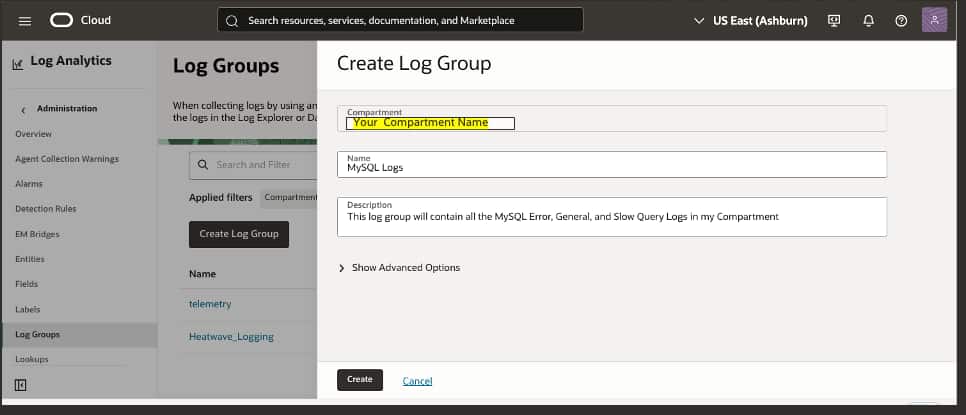Open the Heatwave_Logging log group
Screen dimensions: 966x415
pos(231,337)
